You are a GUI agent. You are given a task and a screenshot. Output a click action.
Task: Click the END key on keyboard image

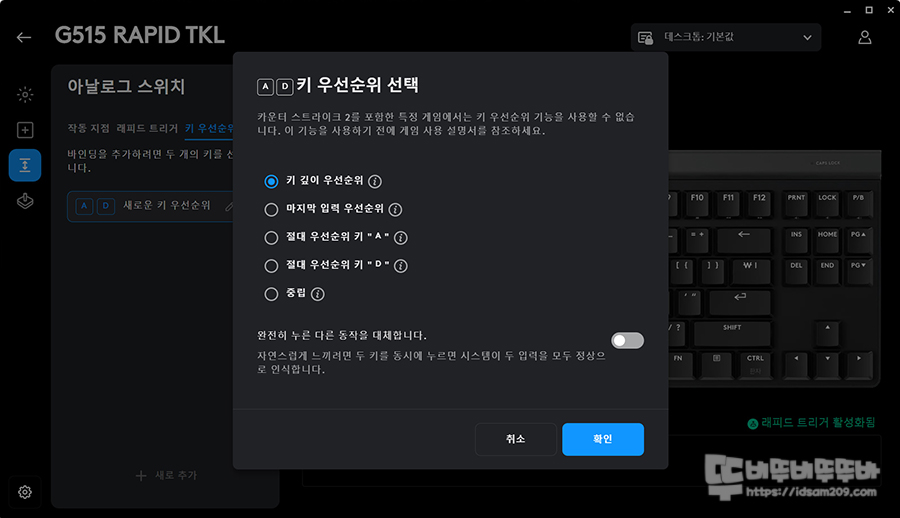point(827,272)
